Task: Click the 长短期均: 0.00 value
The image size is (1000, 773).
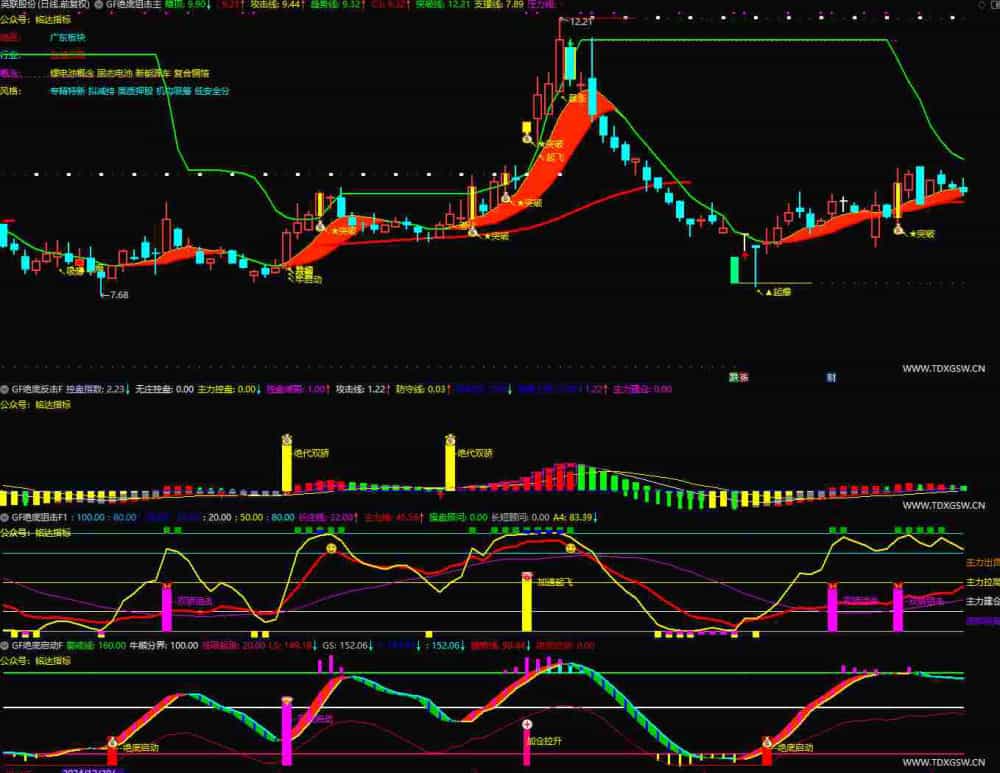Action: coord(520,517)
